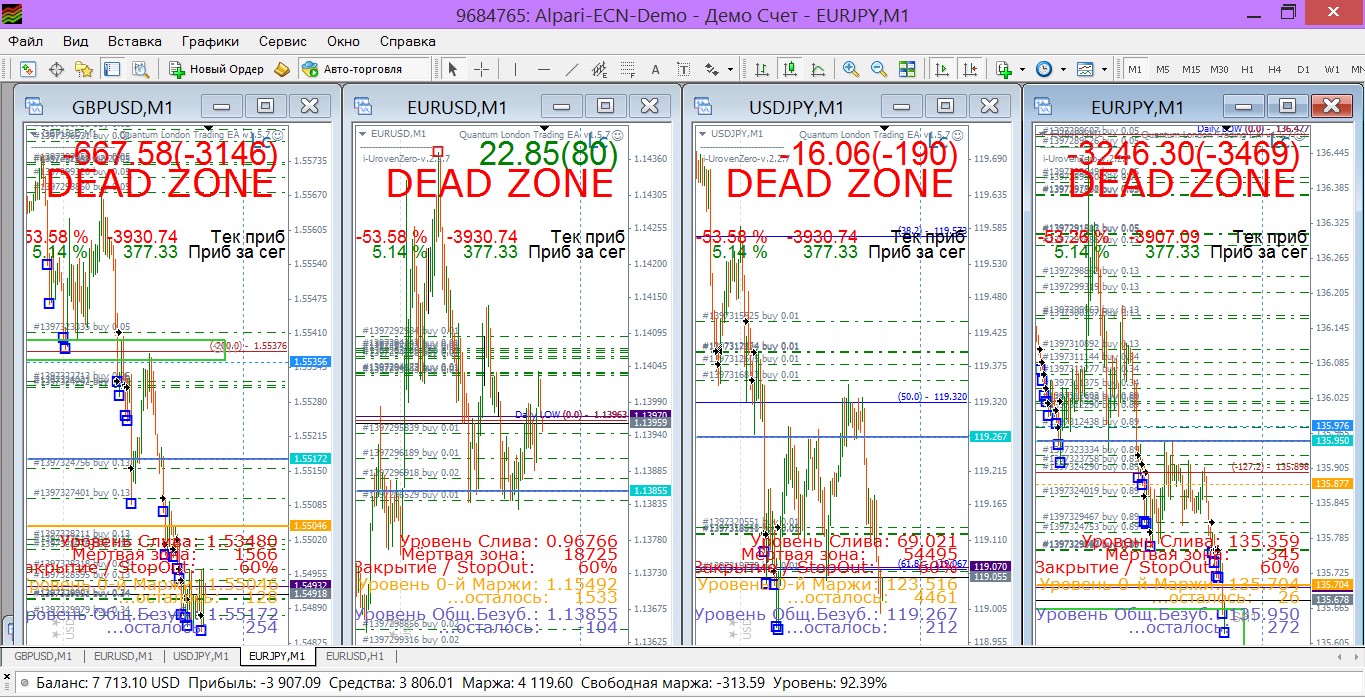Click the Zoom Out magnifier icon
The width and height of the screenshot is (1365, 698).
point(879,69)
